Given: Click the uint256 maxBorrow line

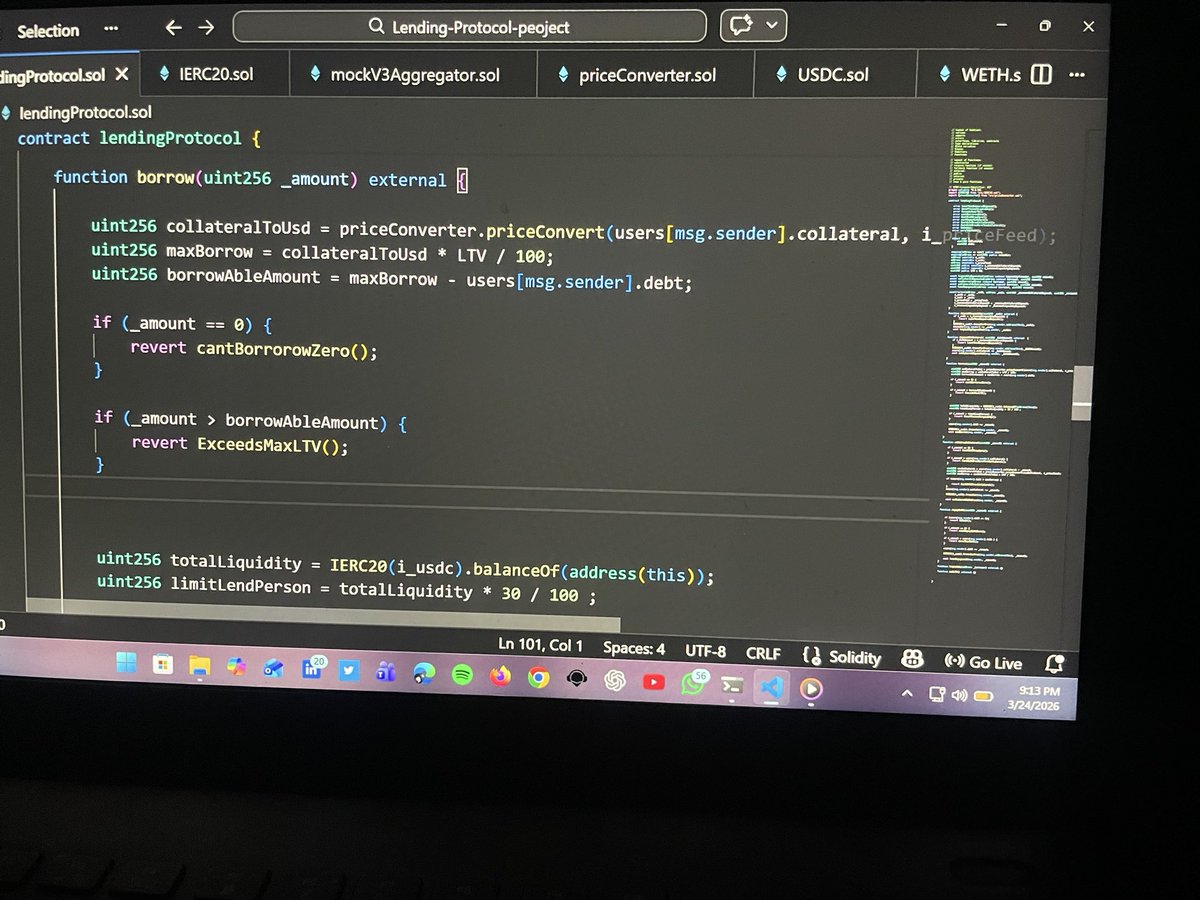Looking at the screenshot, I should pos(321,253).
